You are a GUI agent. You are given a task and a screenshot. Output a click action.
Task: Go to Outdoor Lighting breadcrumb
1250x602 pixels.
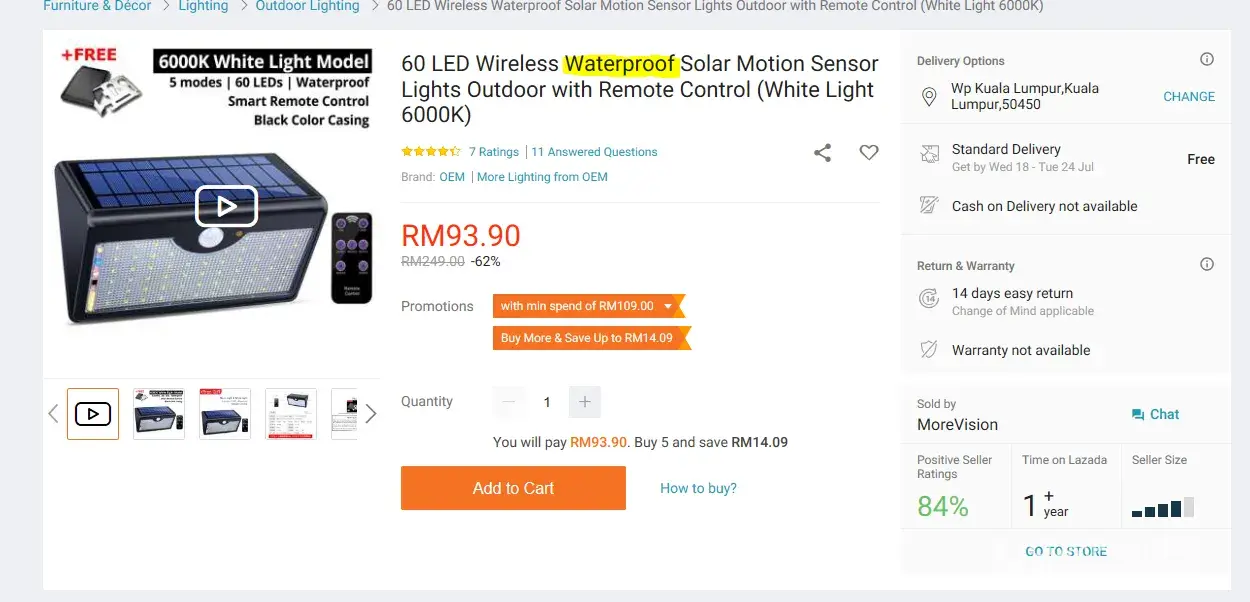pos(307,6)
